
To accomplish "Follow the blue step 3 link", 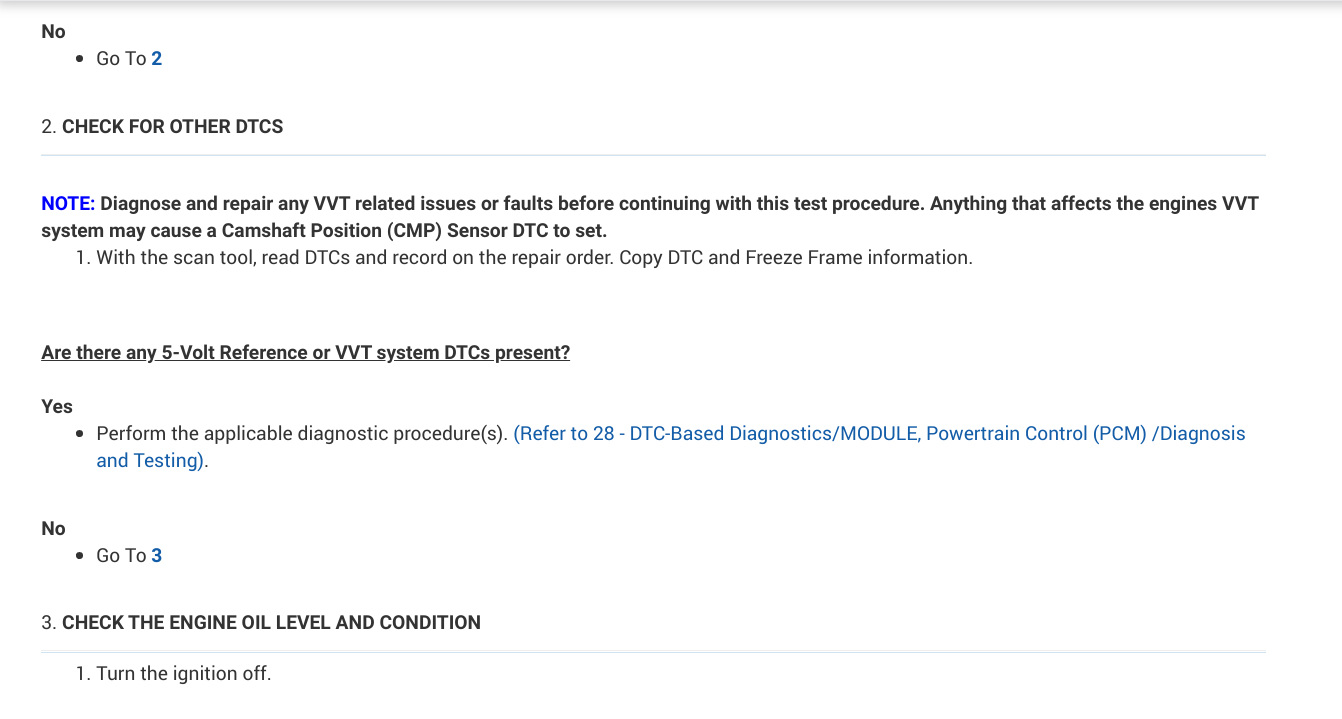I will coord(157,556).
